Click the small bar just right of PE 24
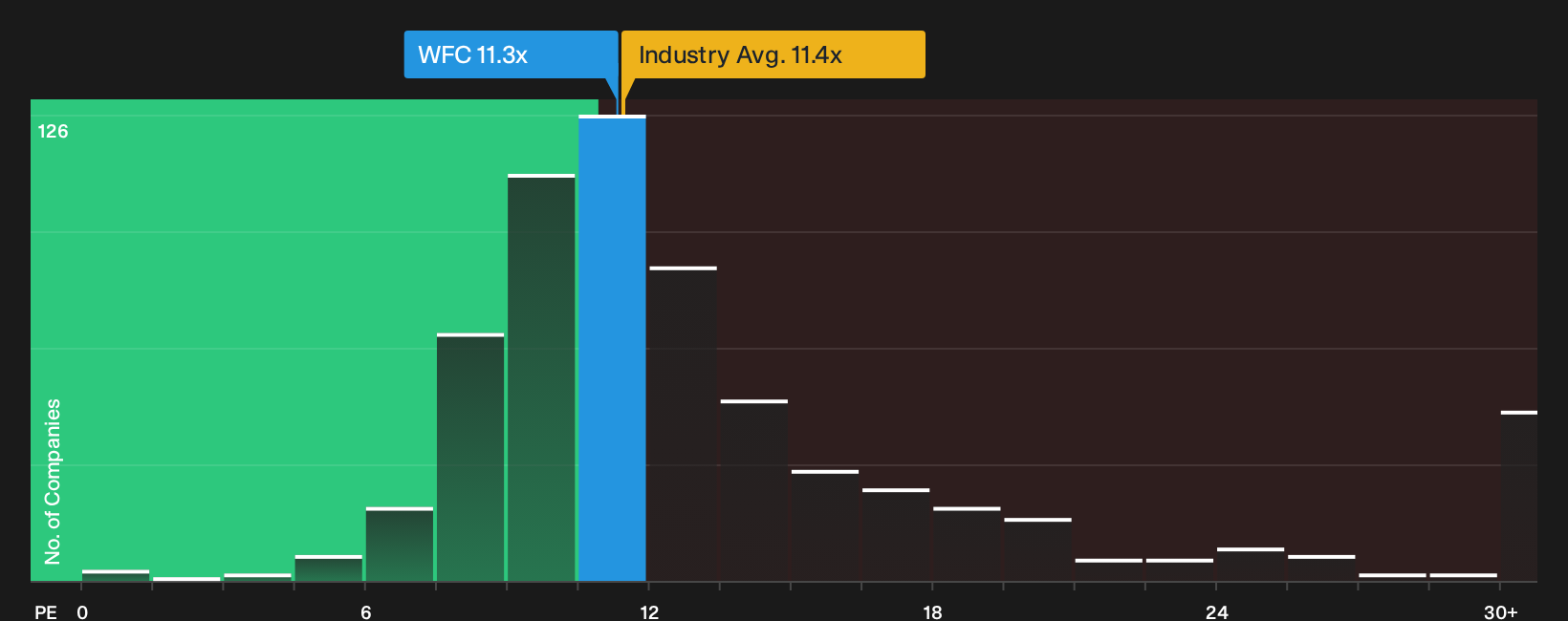This screenshot has width=1568, height=621. (1251, 564)
